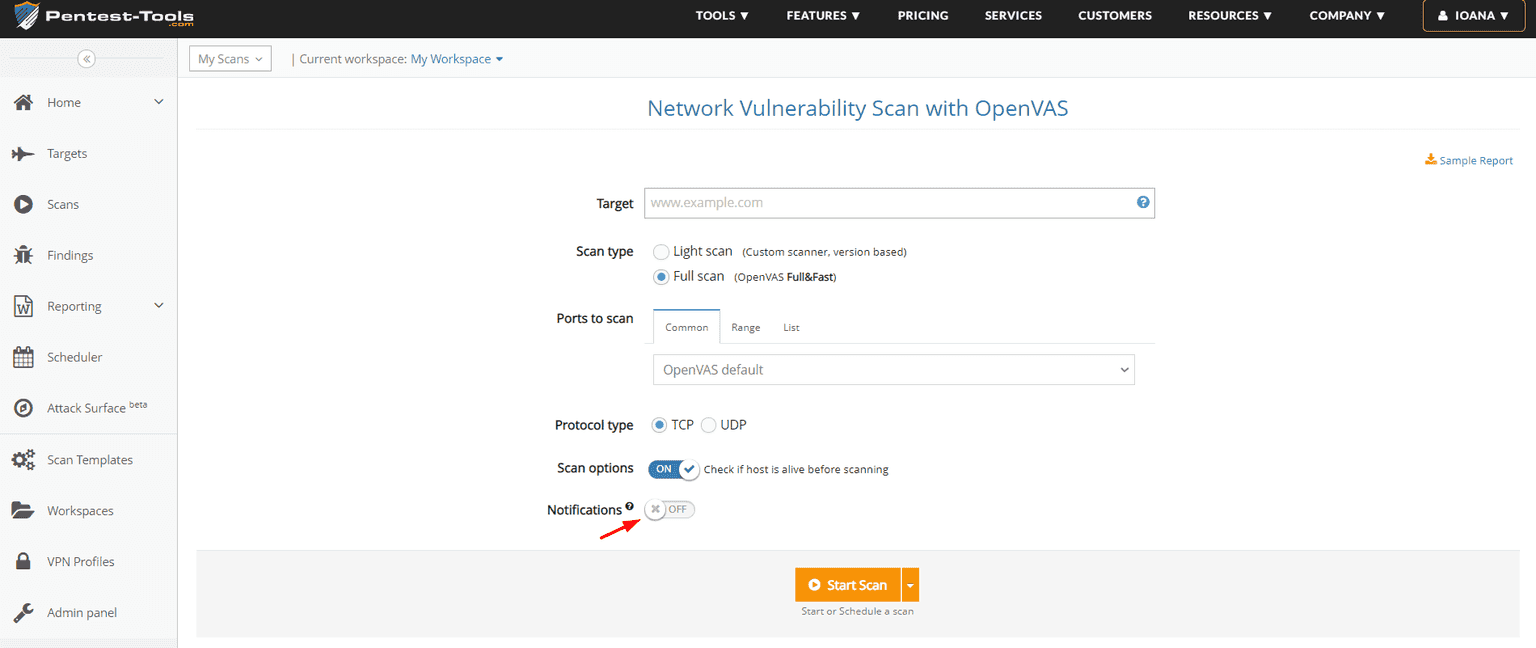Choose the UDP protocol type
1536x648 pixels.
pos(709,425)
